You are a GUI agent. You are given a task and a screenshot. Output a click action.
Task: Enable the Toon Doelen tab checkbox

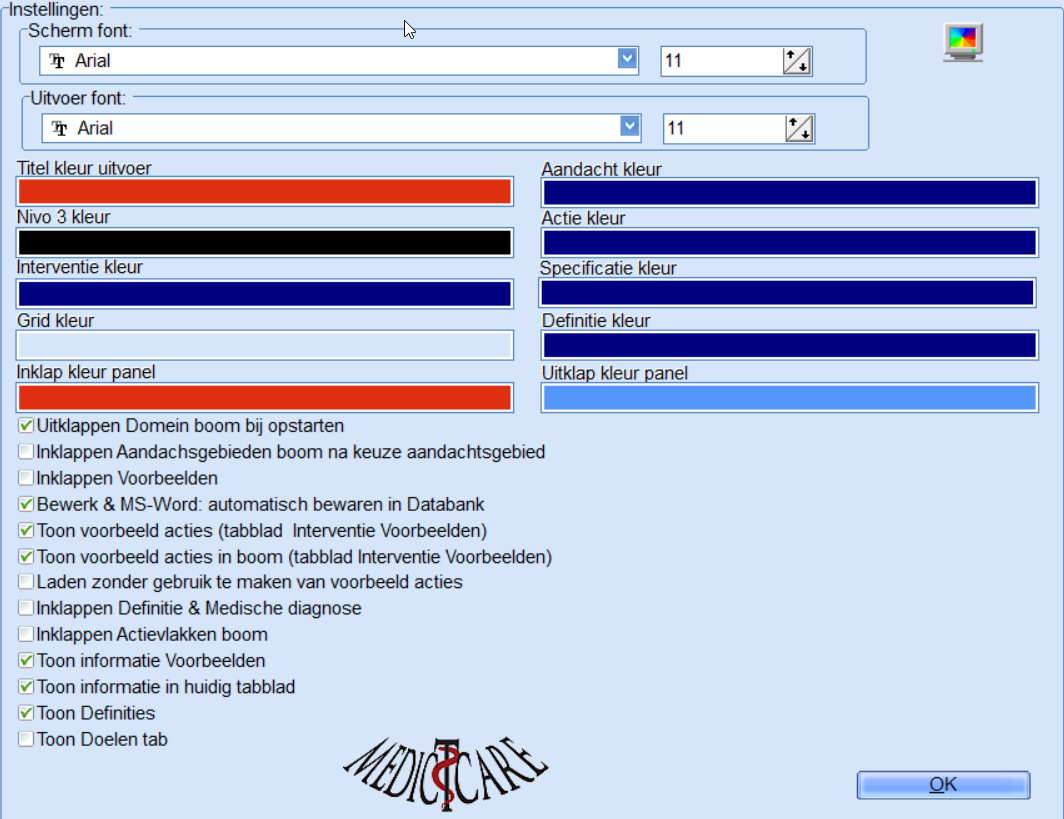click(26, 740)
